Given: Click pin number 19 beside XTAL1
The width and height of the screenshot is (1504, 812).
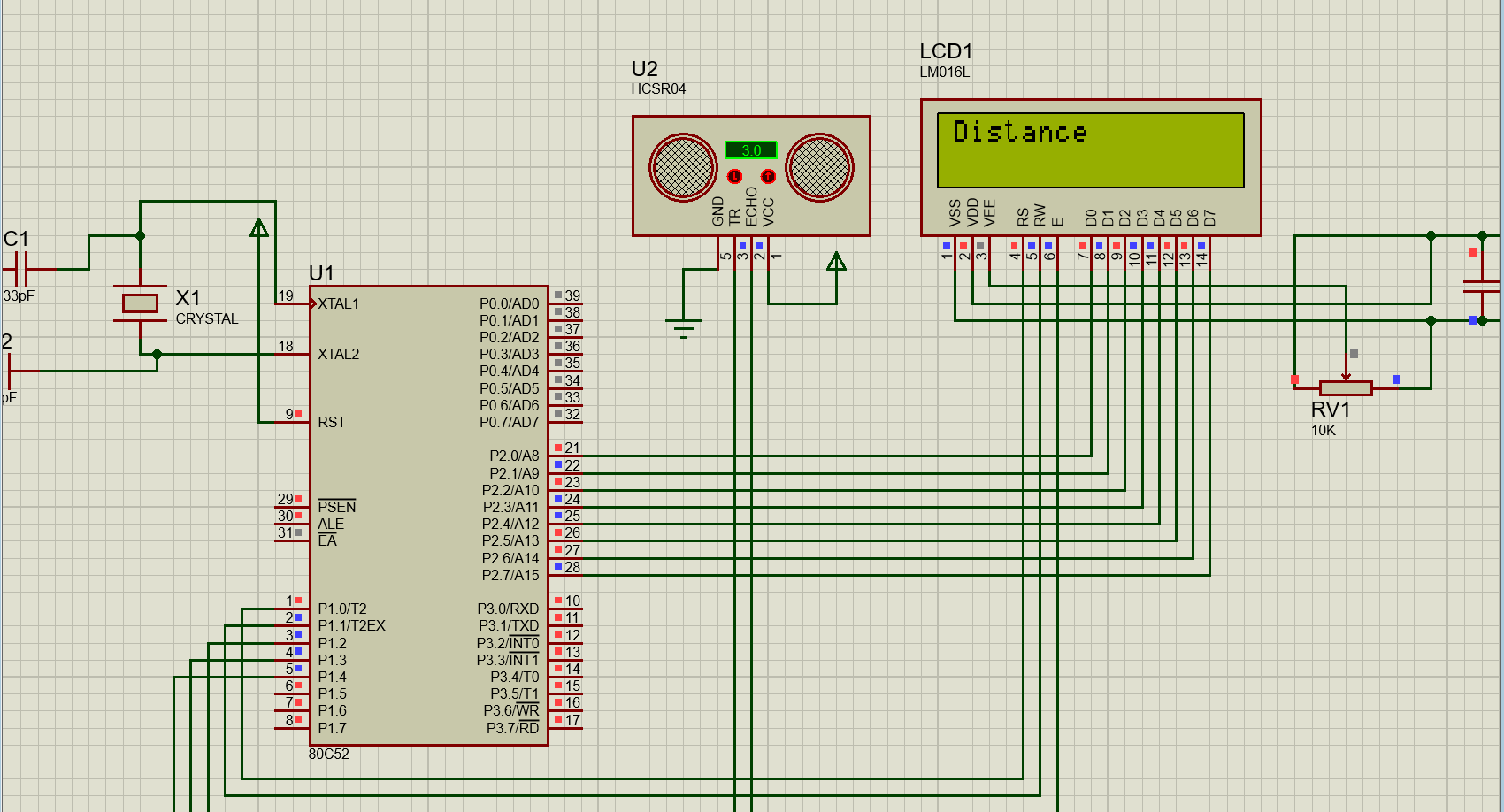Looking at the screenshot, I should click(286, 296).
